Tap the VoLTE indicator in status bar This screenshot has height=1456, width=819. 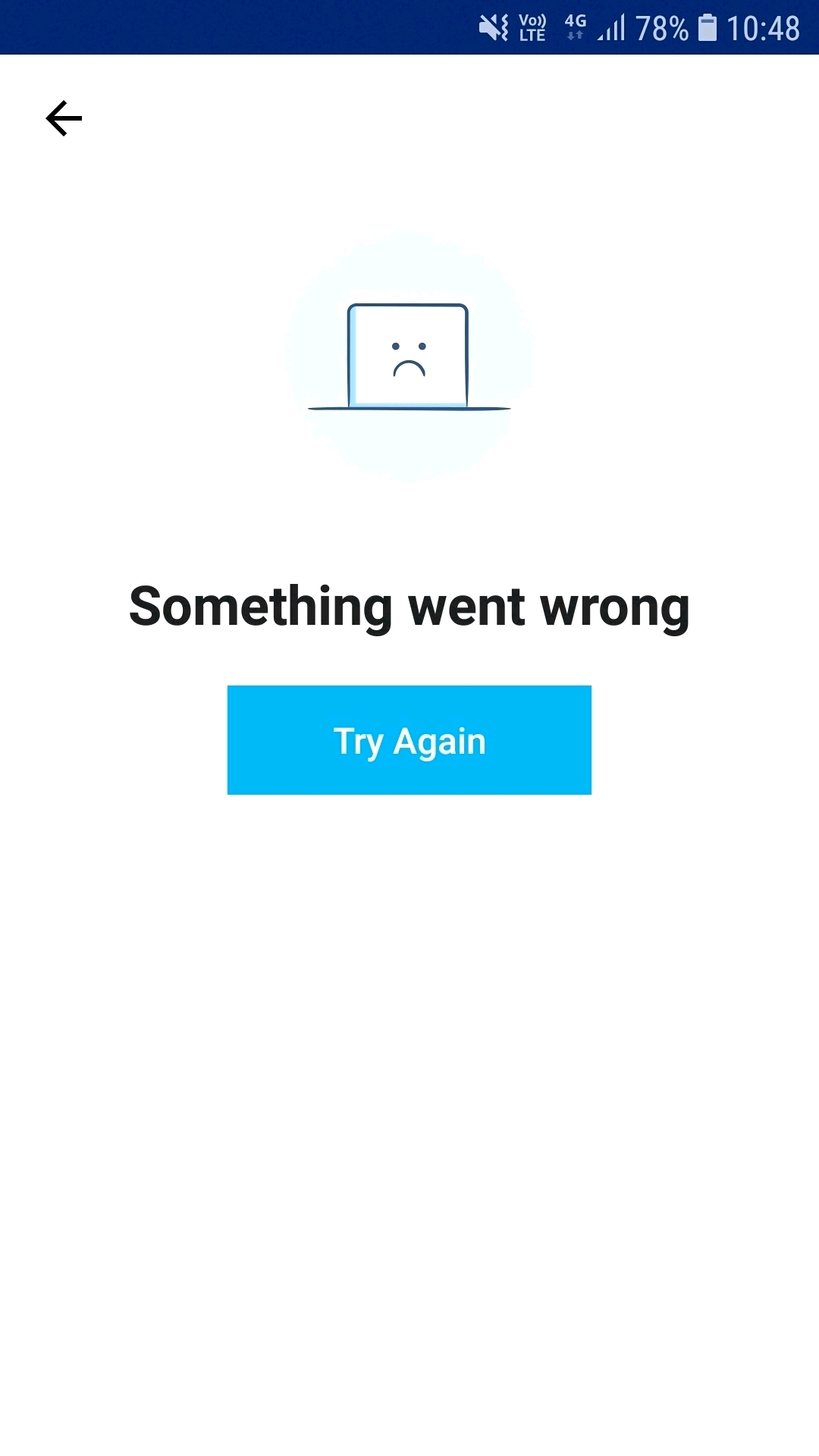click(x=532, y=28)
